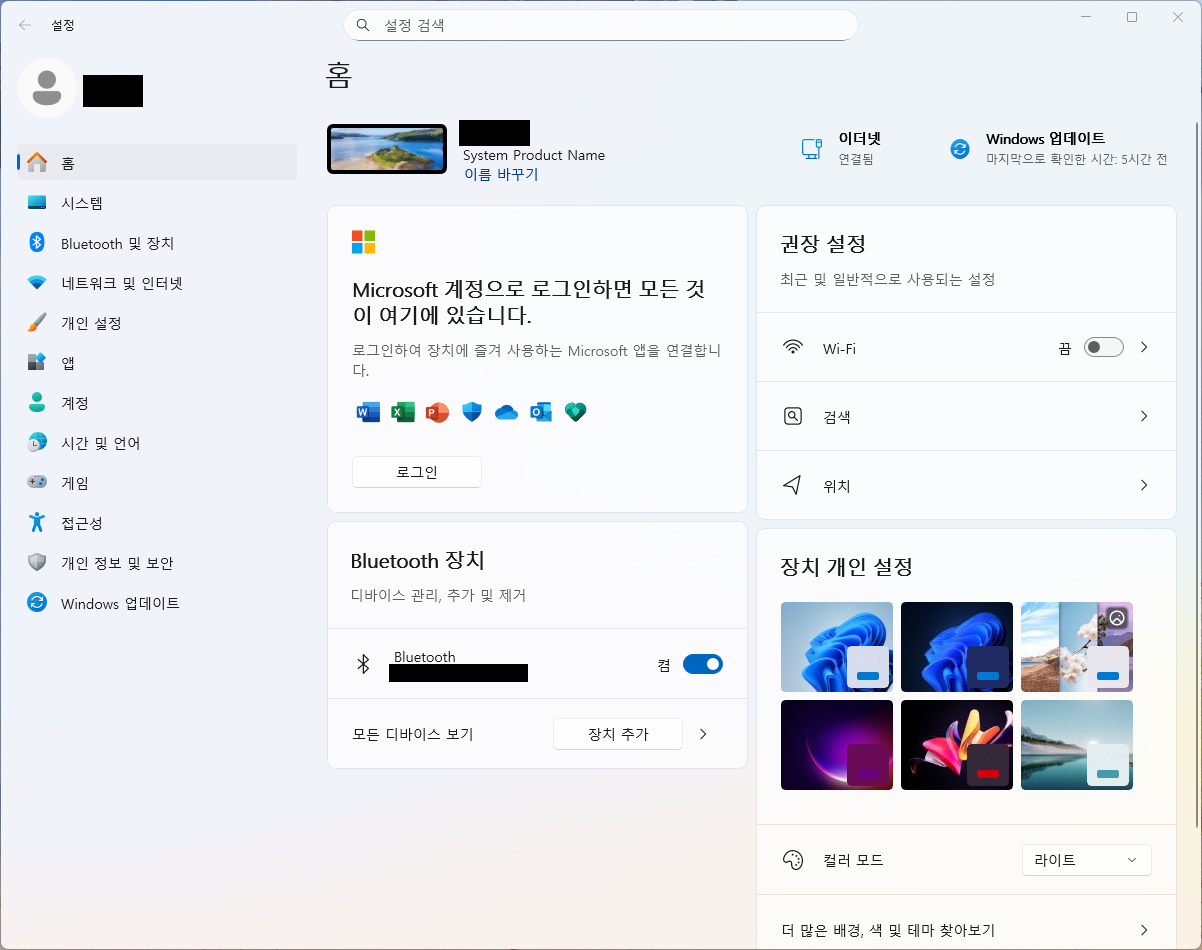The image size is (1202, 950).
Task: Open the 컬러 모드 라이트 dropdown
Action: tap(1087, 860)
